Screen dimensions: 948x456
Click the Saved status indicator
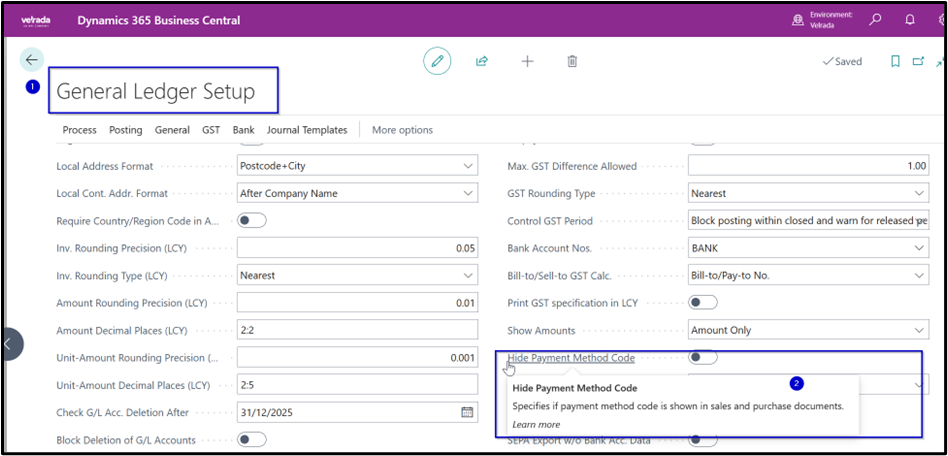(842, 61)
